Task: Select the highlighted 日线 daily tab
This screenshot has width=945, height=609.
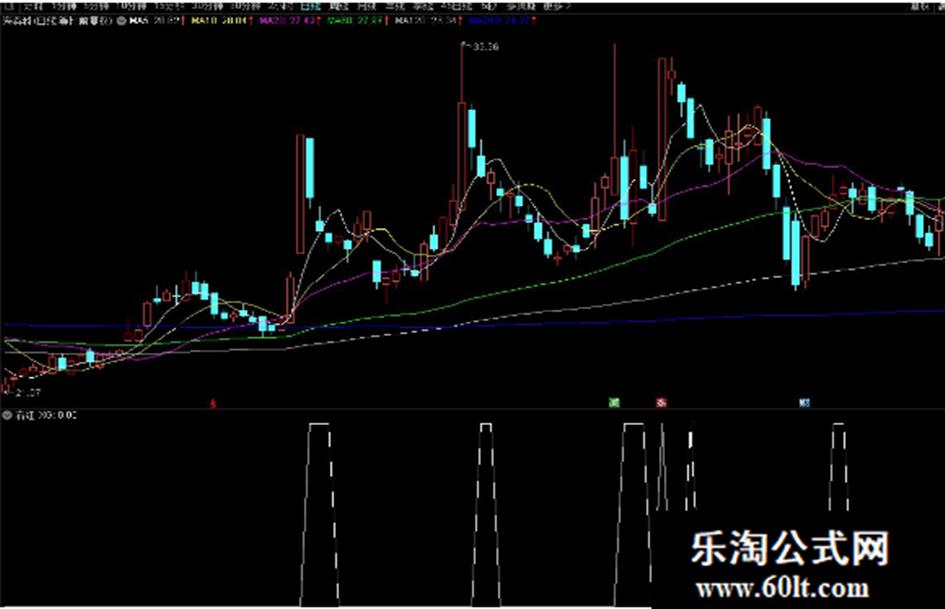Action: [x=309, y=7]
